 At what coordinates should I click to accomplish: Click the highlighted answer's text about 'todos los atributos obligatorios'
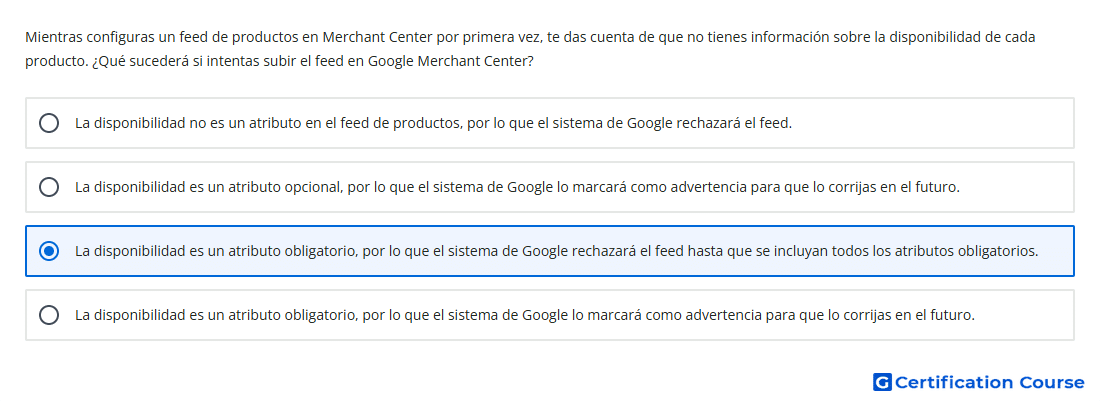[x=556, y=251]
